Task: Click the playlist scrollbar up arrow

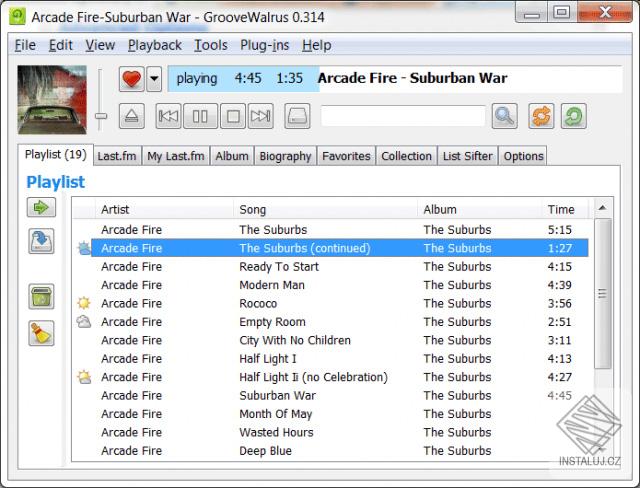Action: click(x=602, y=208)
